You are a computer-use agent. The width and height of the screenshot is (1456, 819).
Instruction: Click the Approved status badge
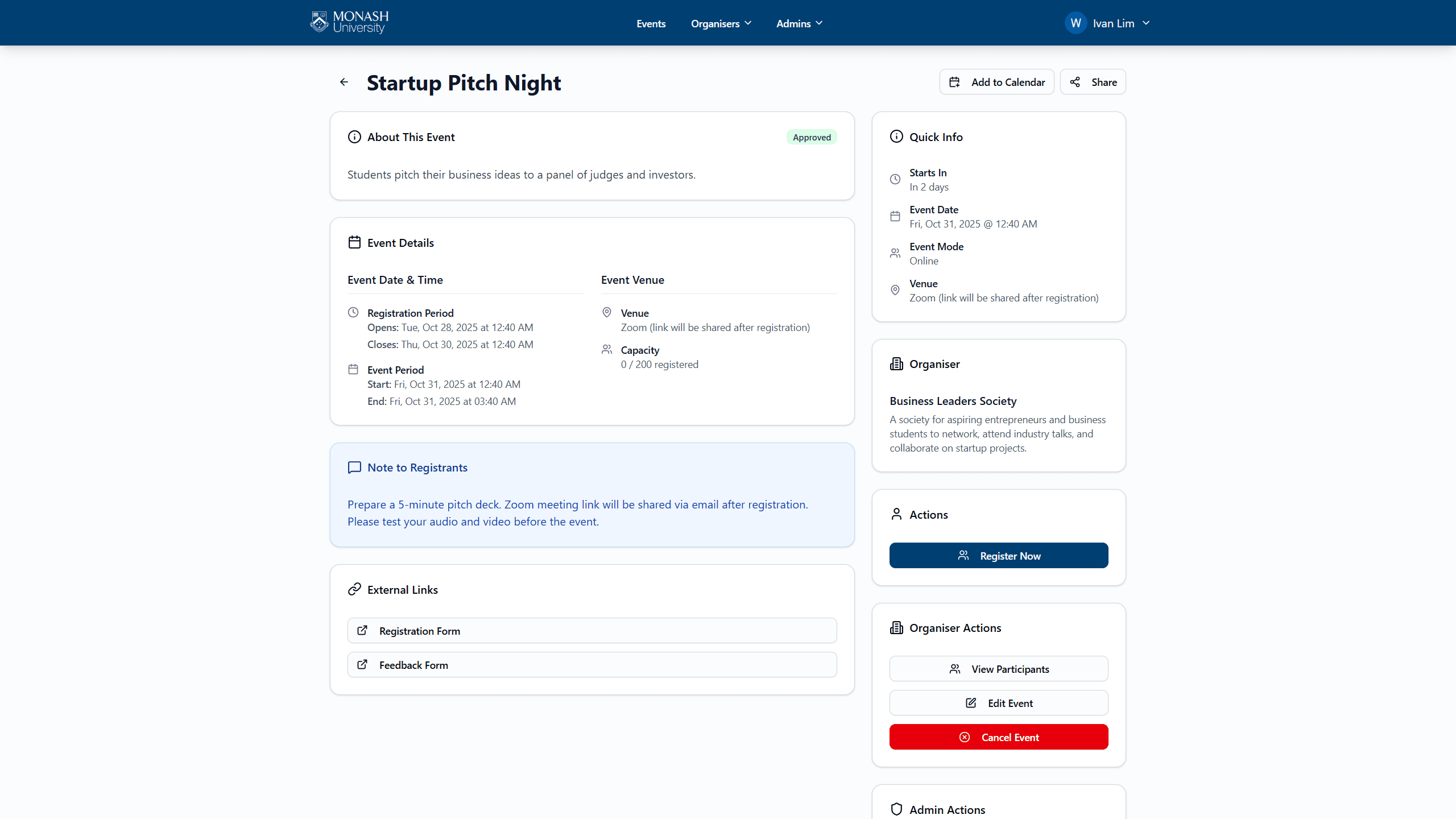[812, 137]
